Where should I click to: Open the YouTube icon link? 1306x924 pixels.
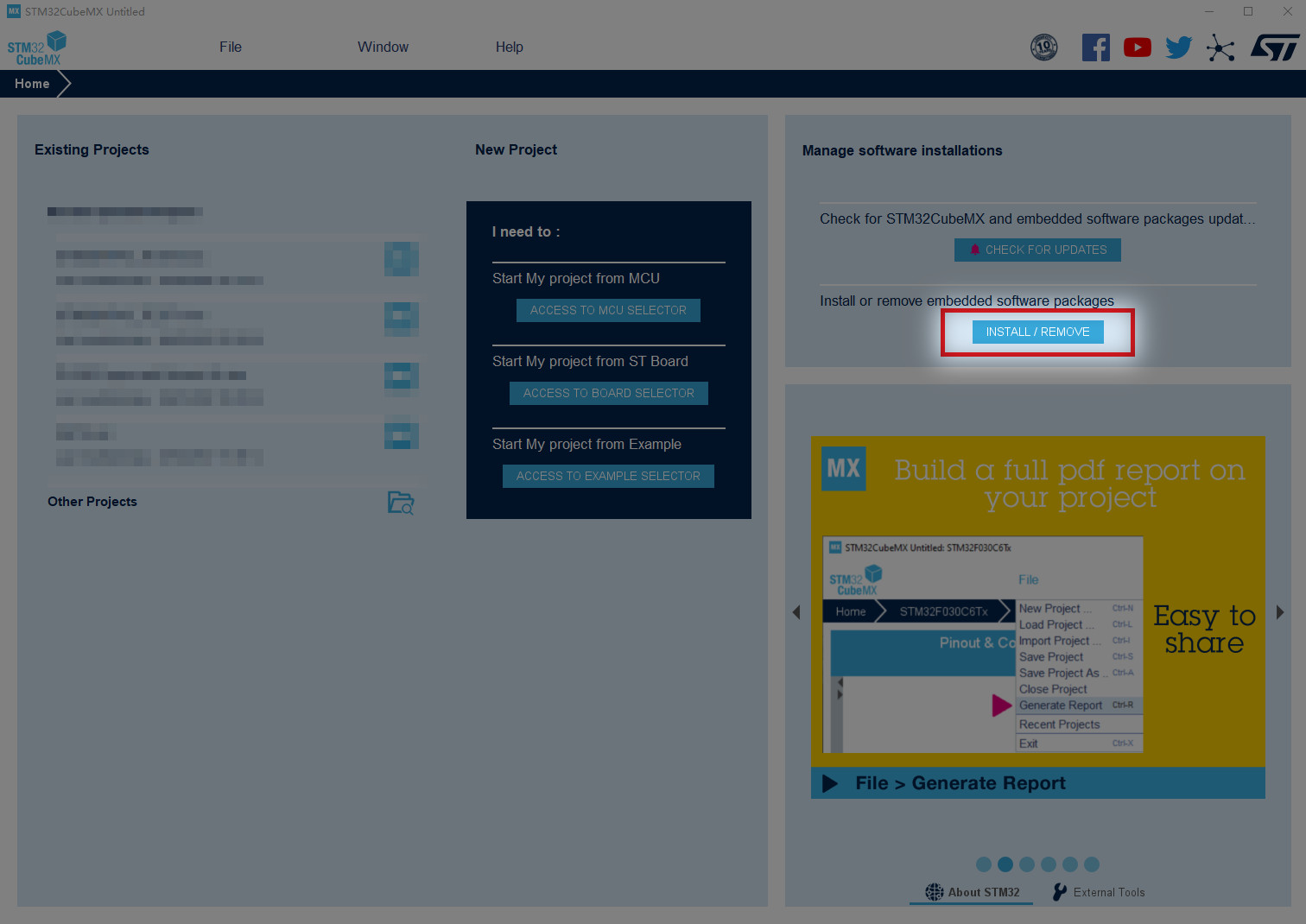point(1138,47)
